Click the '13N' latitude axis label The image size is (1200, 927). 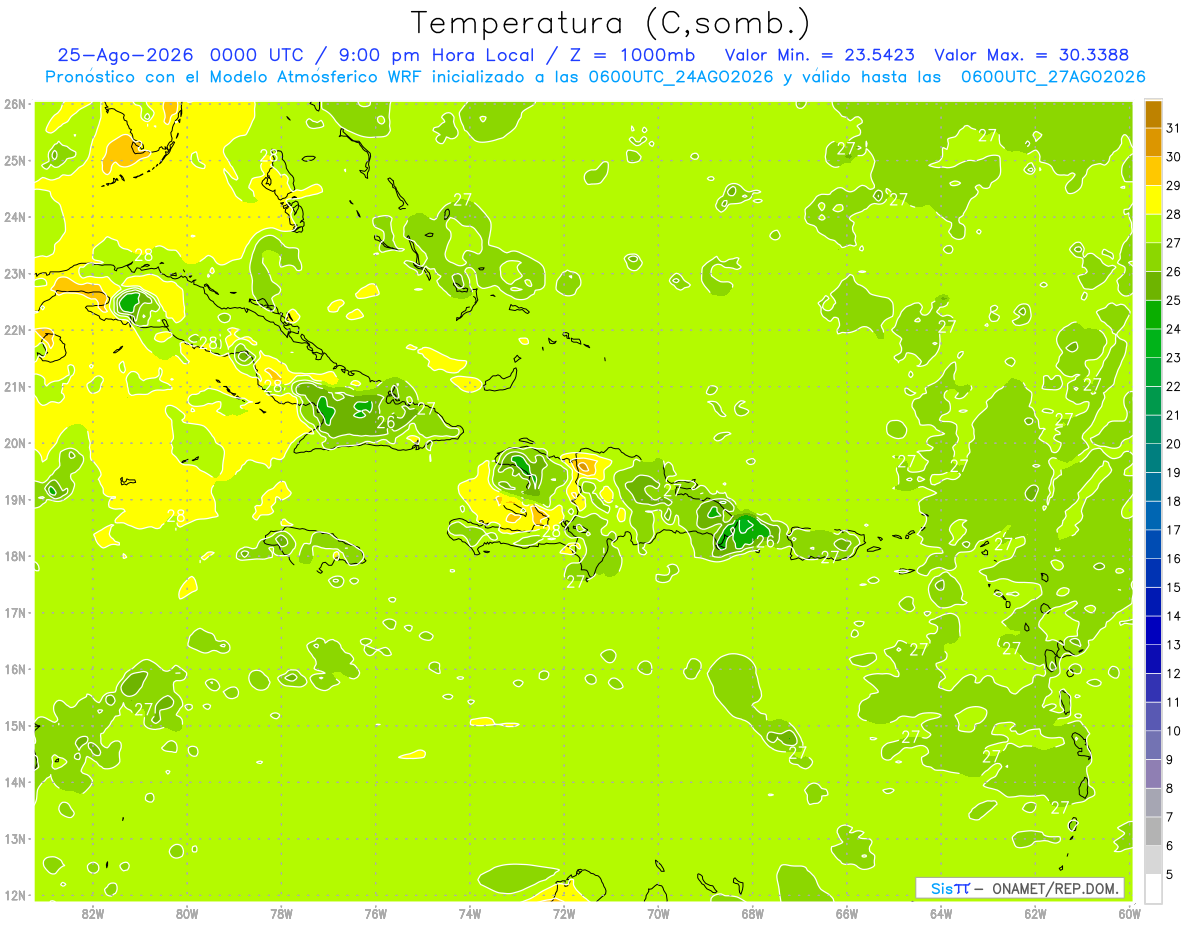(x=15, y=838)
